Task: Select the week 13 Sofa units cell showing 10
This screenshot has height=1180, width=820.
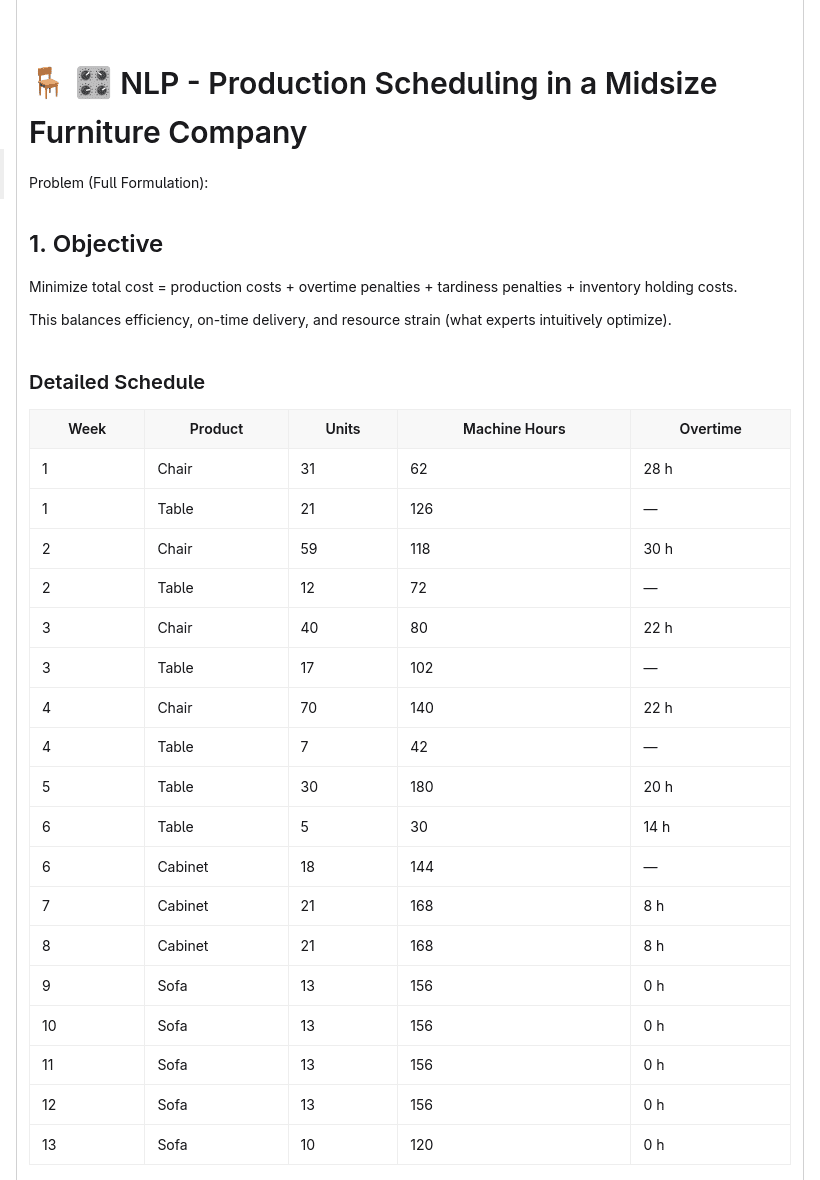Action: pyautogui.click(x=343, y=1145)
